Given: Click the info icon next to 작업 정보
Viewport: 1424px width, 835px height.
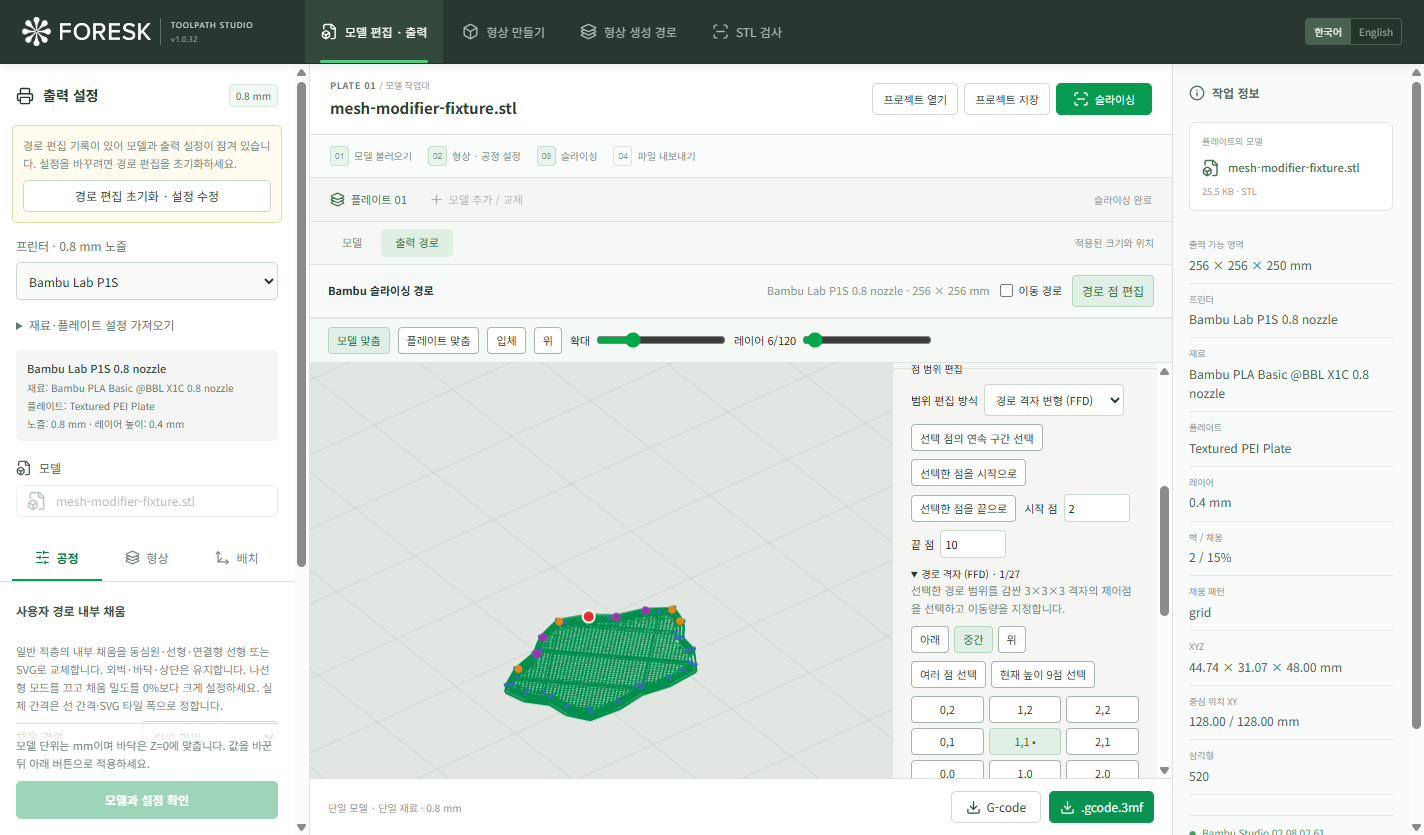Looking at the screenshot, I should pyautogui.click(x=1196, y=93).
